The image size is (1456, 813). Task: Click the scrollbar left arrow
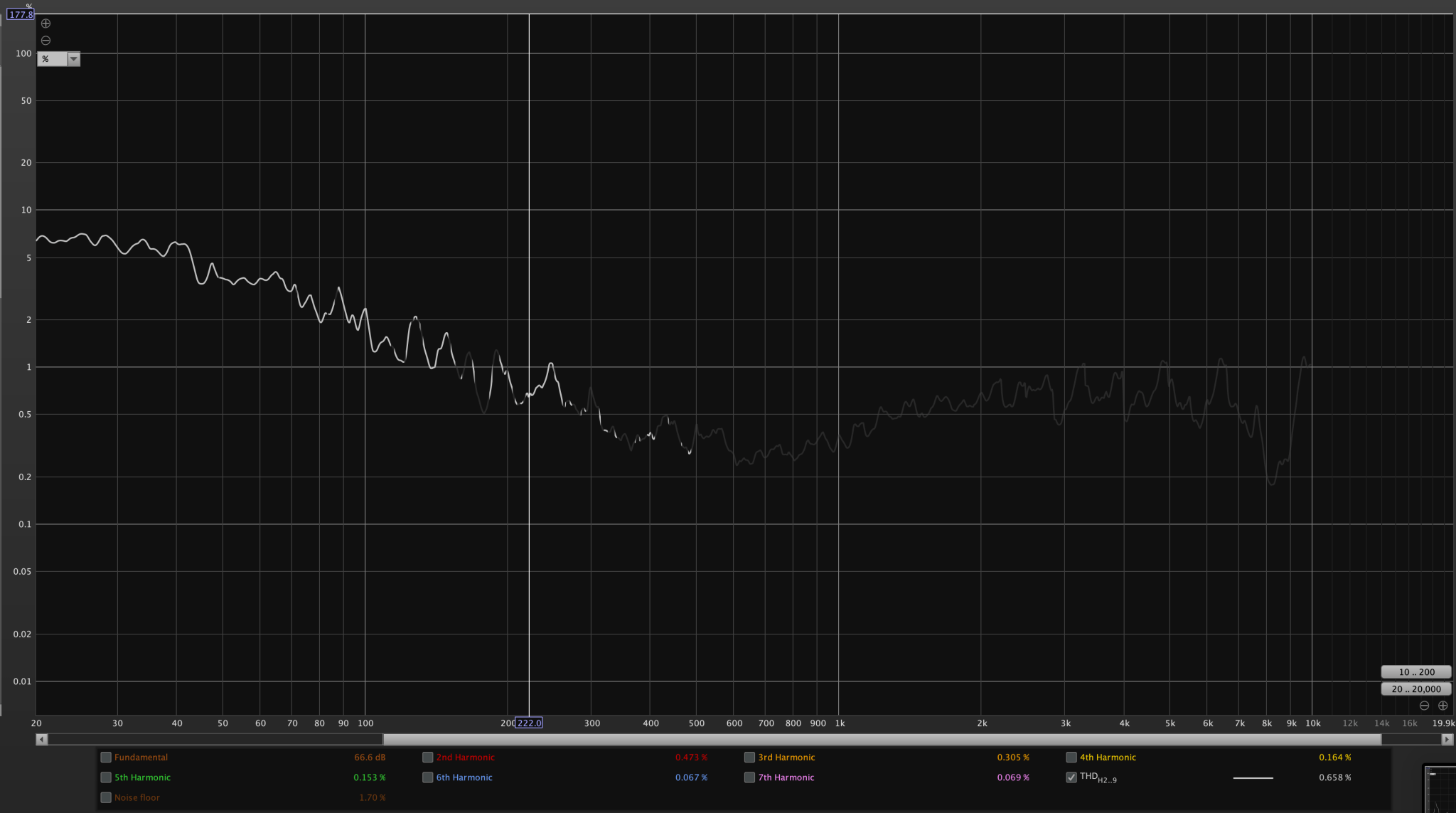click(x=42, y=740)
